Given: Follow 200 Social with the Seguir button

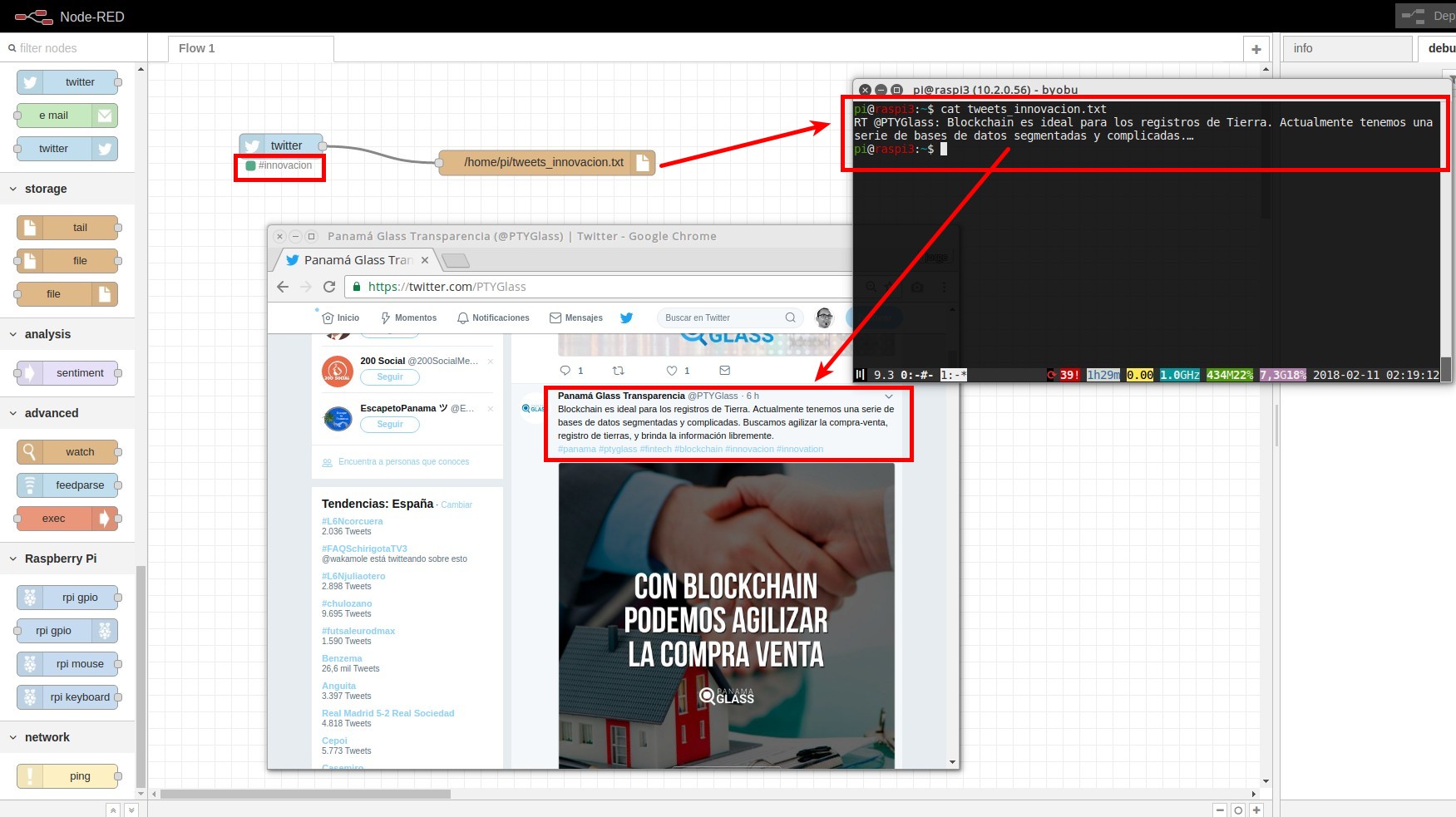Looking at the screenshot, I should point(390,377).
